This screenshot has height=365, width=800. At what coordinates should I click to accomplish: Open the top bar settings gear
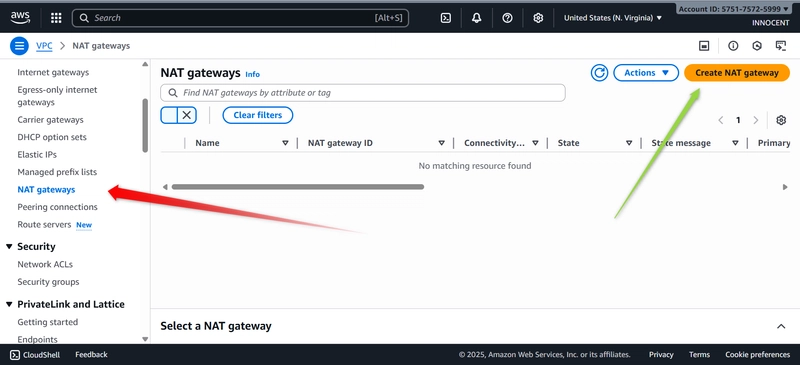(x=538, y=18)
